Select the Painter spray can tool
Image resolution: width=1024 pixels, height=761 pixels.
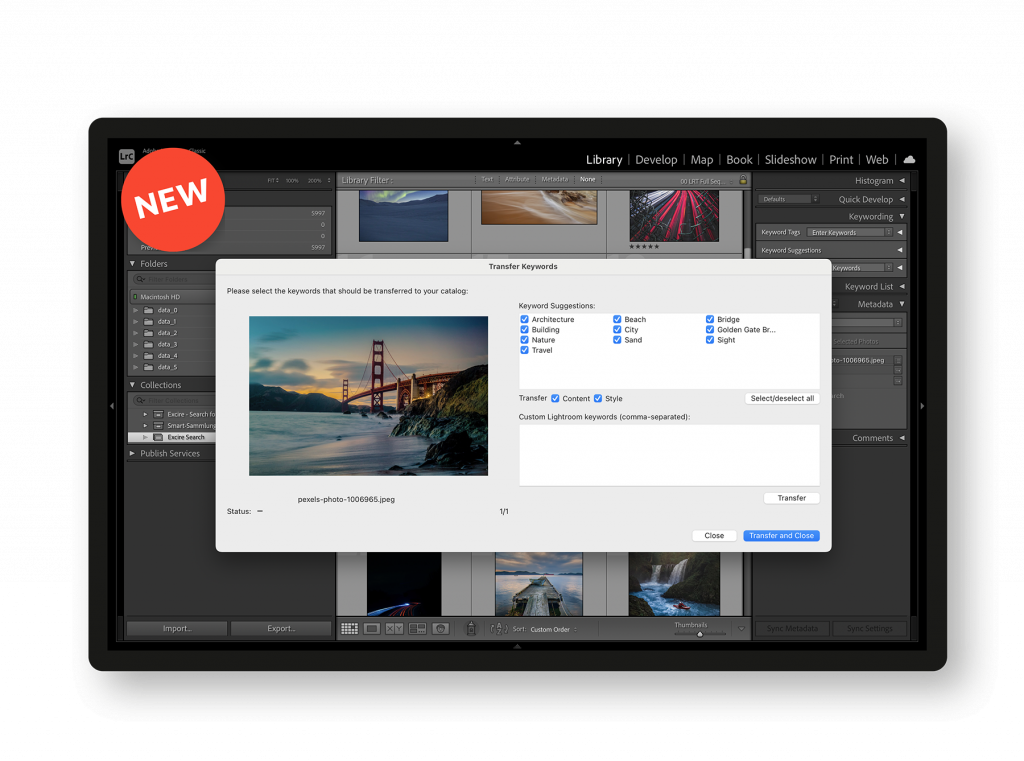click(x=471, y=629)
